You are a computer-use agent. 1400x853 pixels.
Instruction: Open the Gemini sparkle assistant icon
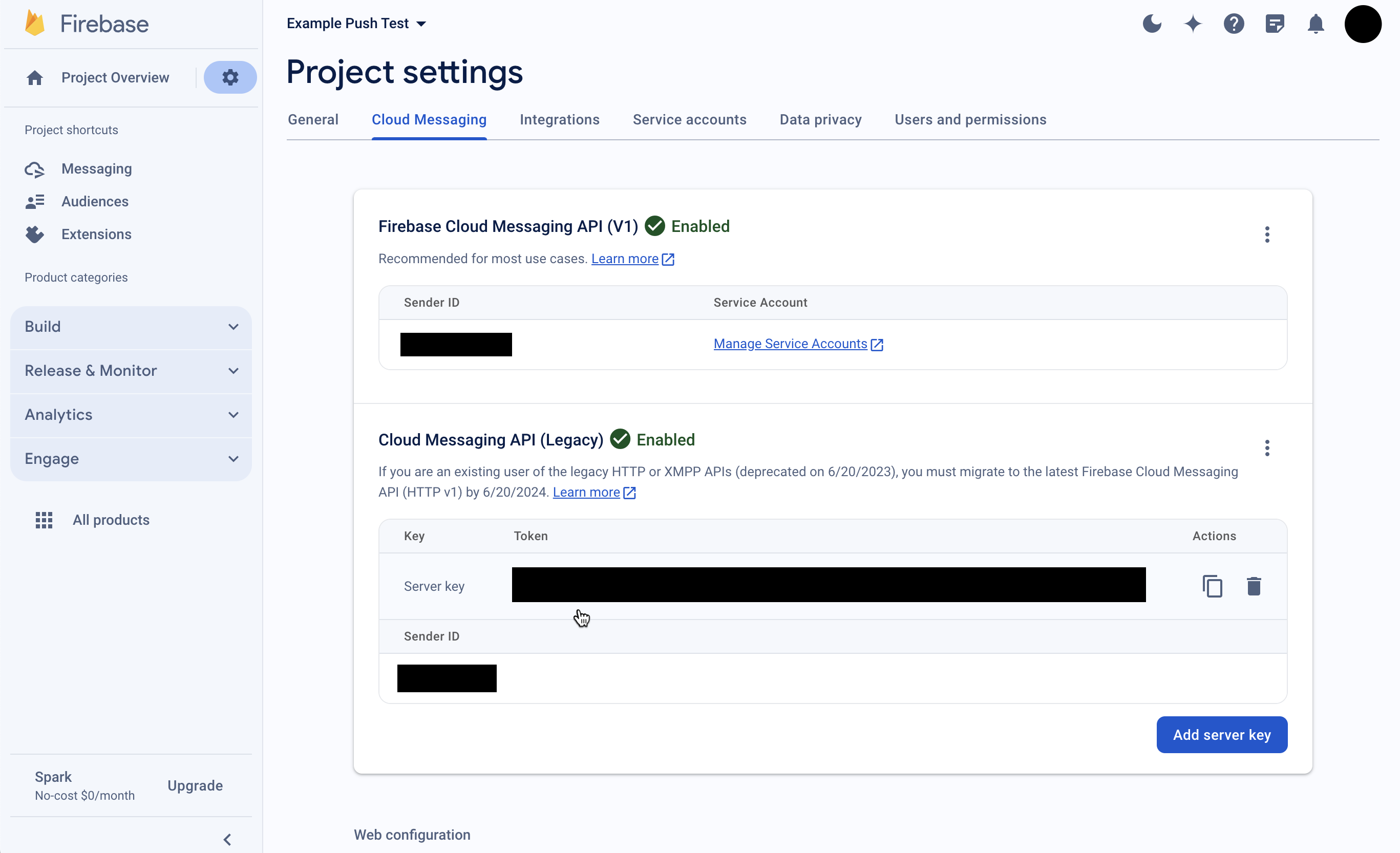(1193, 24)
